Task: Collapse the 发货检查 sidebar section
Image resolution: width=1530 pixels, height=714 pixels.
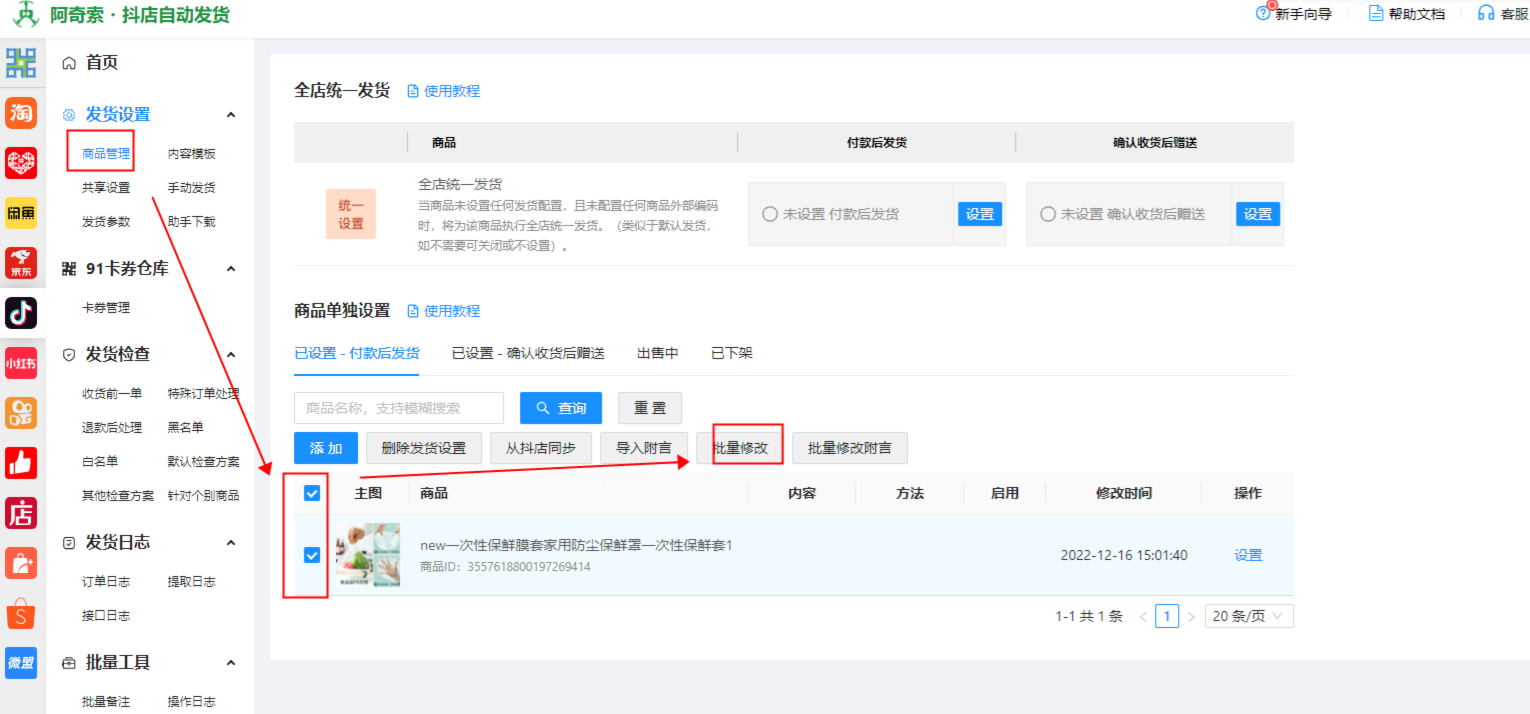Action: point(231,355)
